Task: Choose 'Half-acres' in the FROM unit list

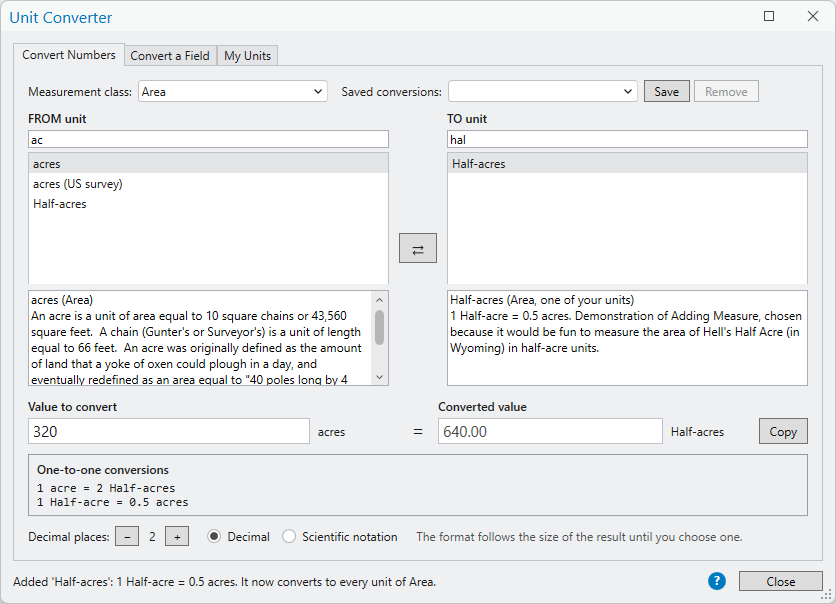Action: click(x=208, y=204)
